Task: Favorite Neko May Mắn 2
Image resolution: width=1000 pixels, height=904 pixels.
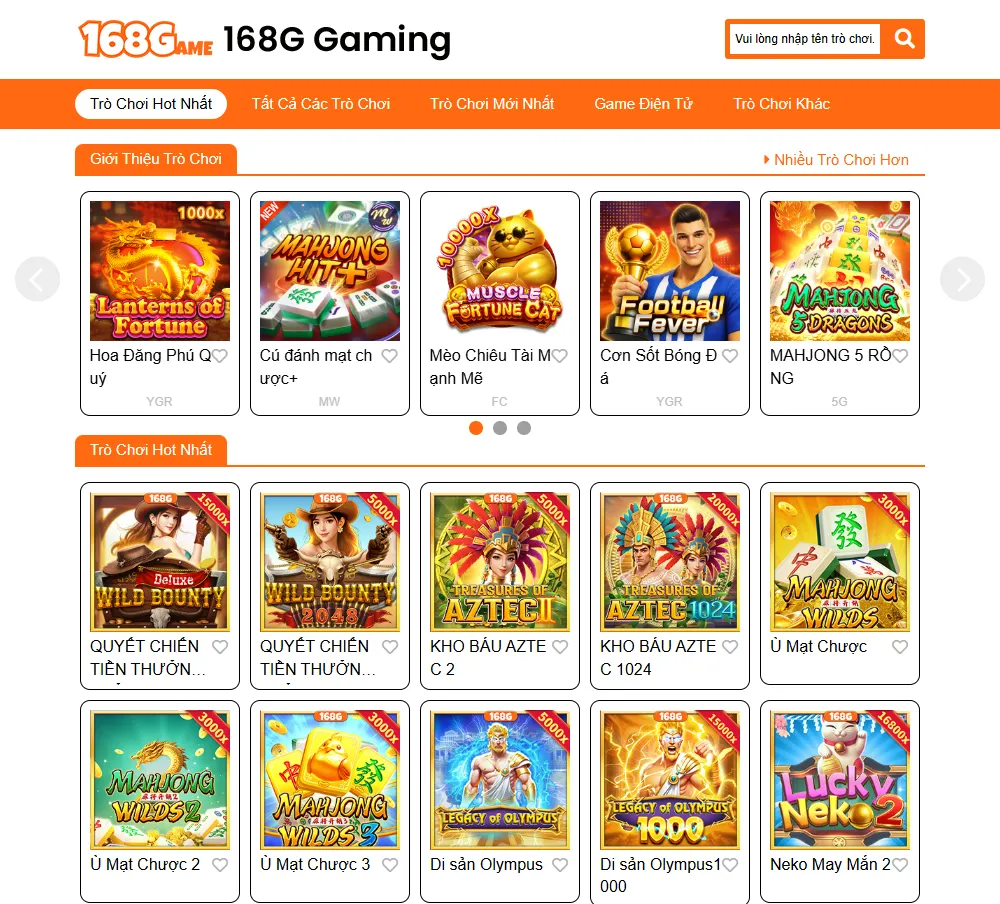Action: pyautogui.click(x=900, y=864)
